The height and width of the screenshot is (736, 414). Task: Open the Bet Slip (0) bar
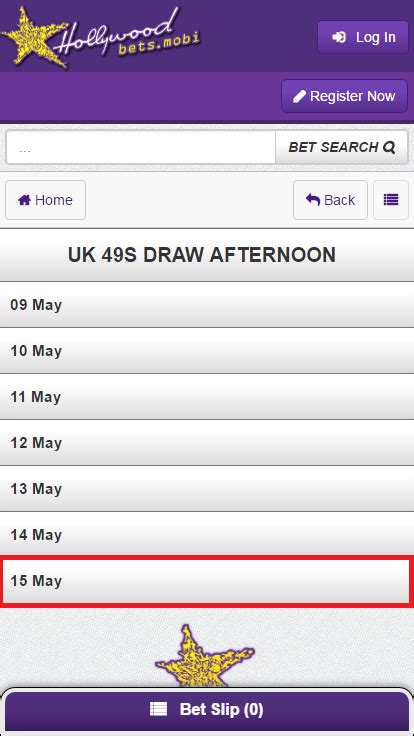207,709
